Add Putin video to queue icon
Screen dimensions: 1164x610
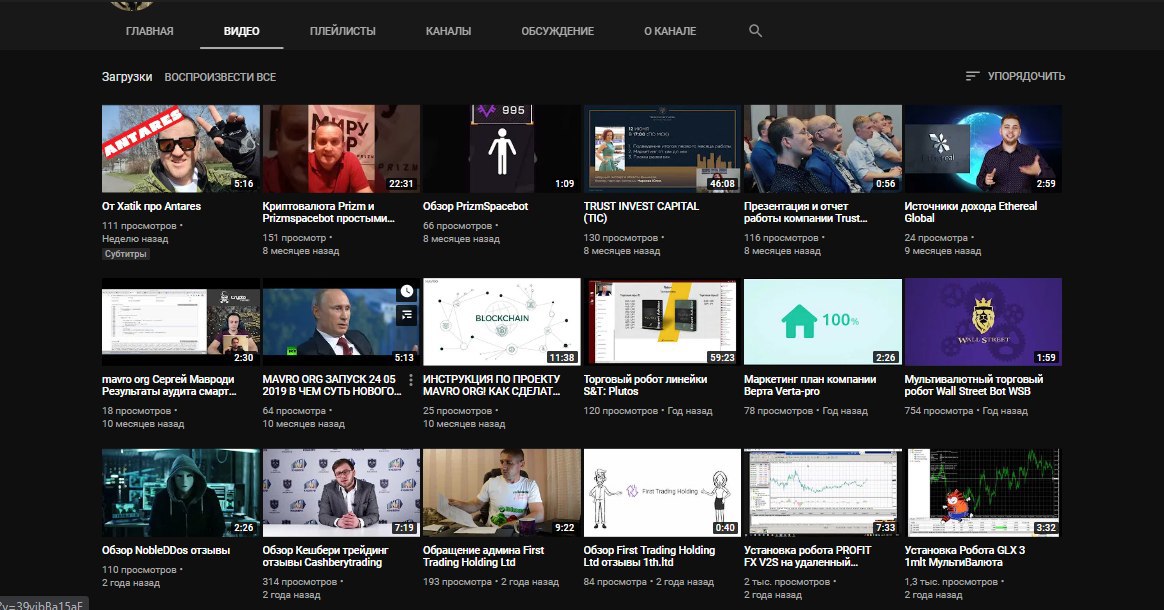(x=407, y=315)
